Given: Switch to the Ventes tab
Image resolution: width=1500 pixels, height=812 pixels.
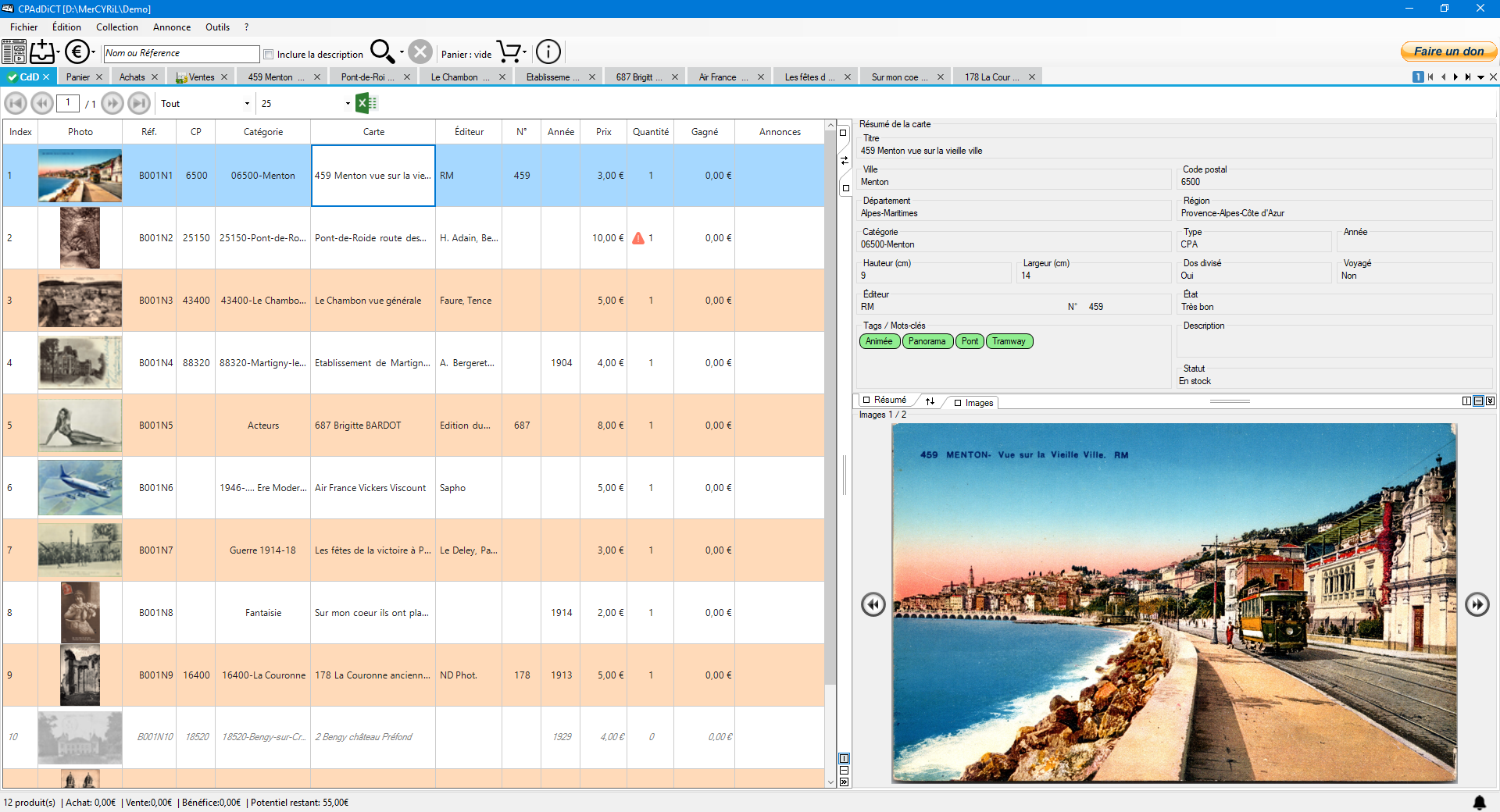Looking at the screenshot, I should click(x=201, y=77).
